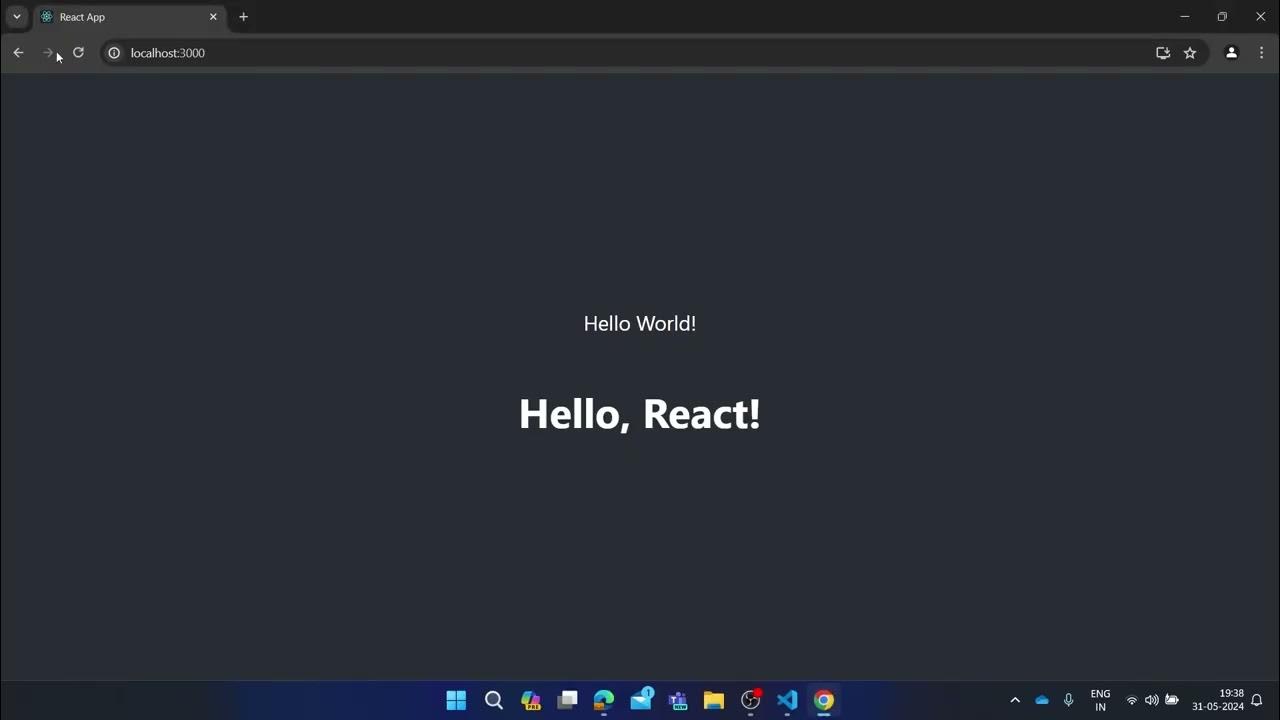Open the Chrome profile menu
This screenshot has width=1280, height=720.
[x=1232, y=53]
